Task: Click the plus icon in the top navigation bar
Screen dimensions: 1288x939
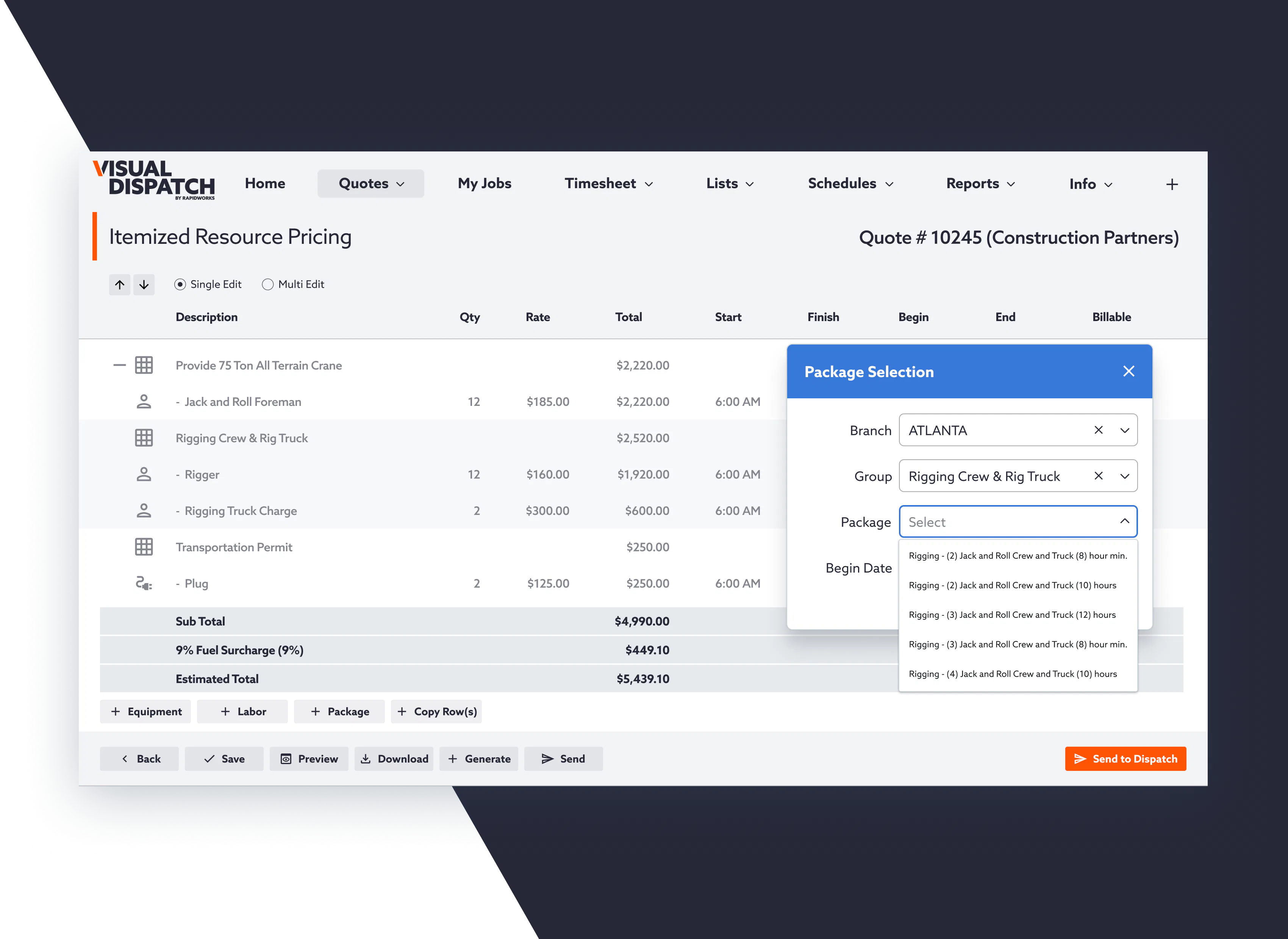Action: tap(1172, 184)
